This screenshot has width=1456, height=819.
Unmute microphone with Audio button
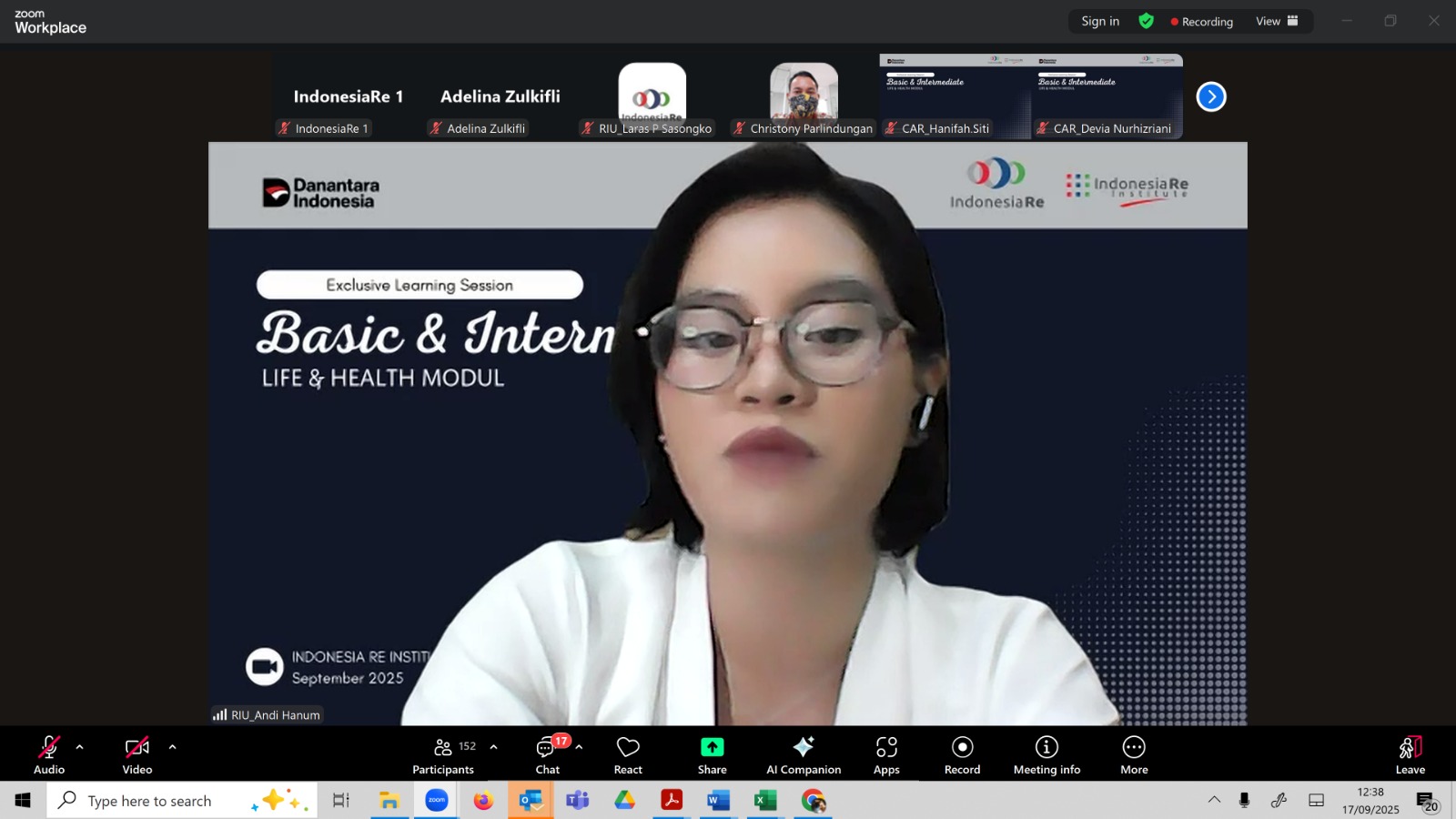coord(49,754)
